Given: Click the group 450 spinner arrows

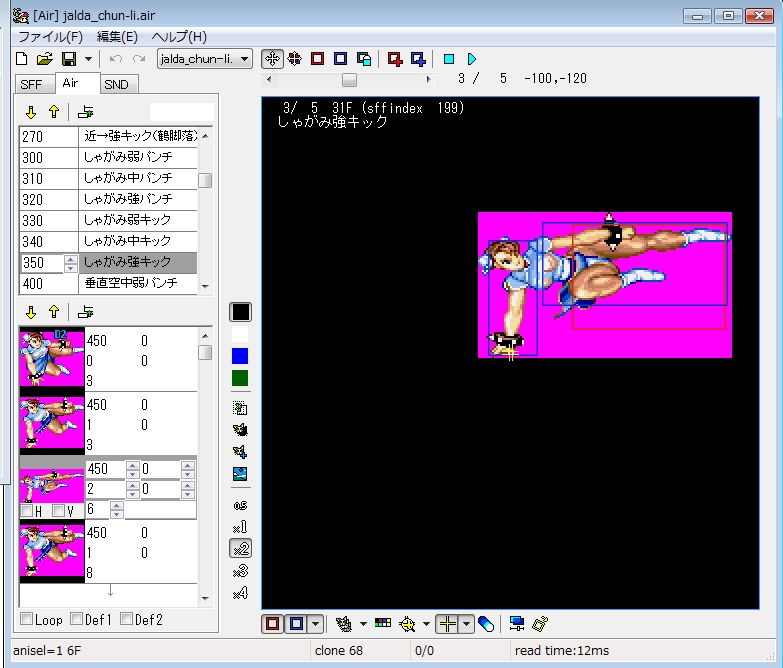Looking at the screenshot, I should click(x=133, y=469).
